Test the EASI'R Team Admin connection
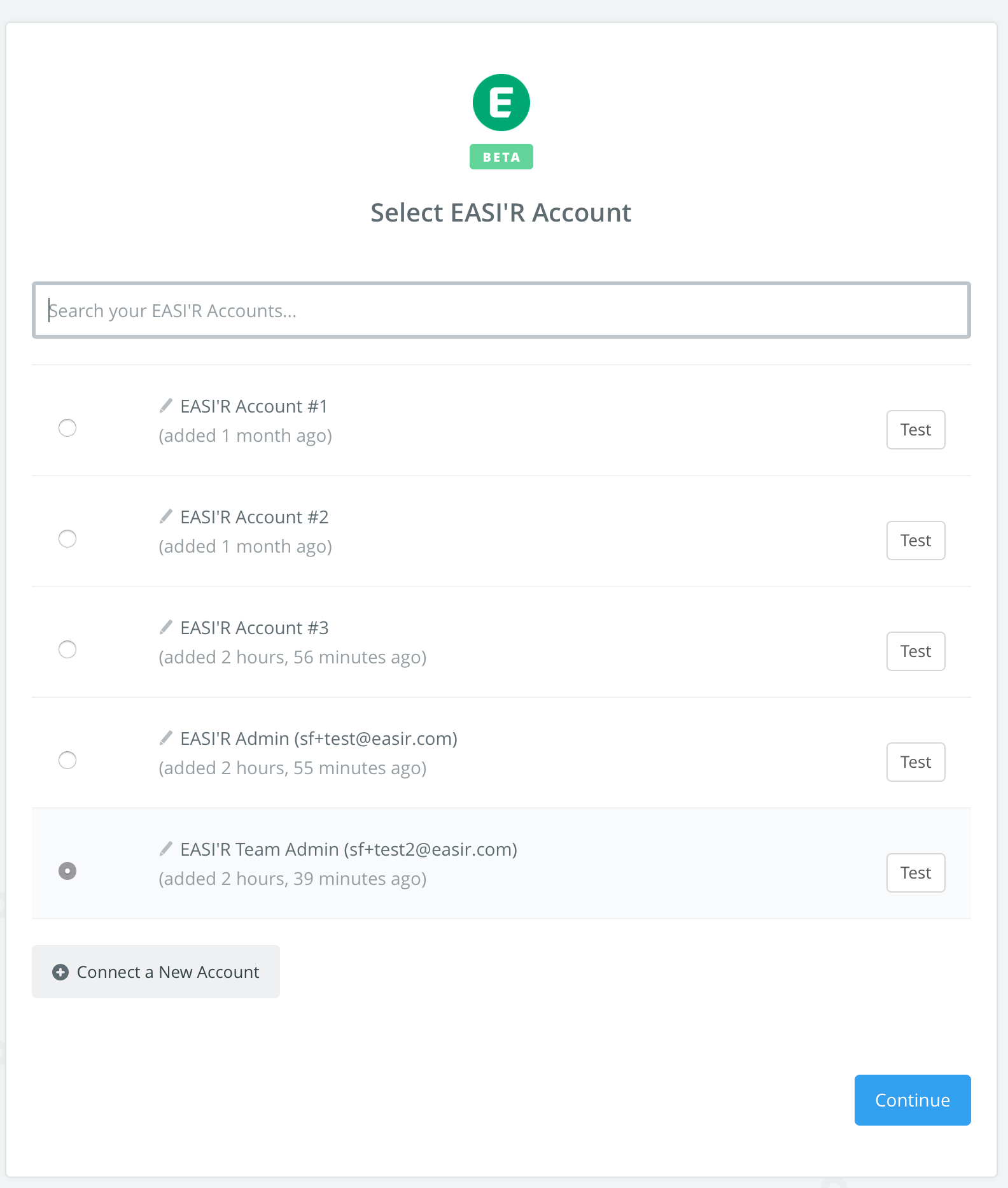1008x1188 pixels. coord(915,872)
